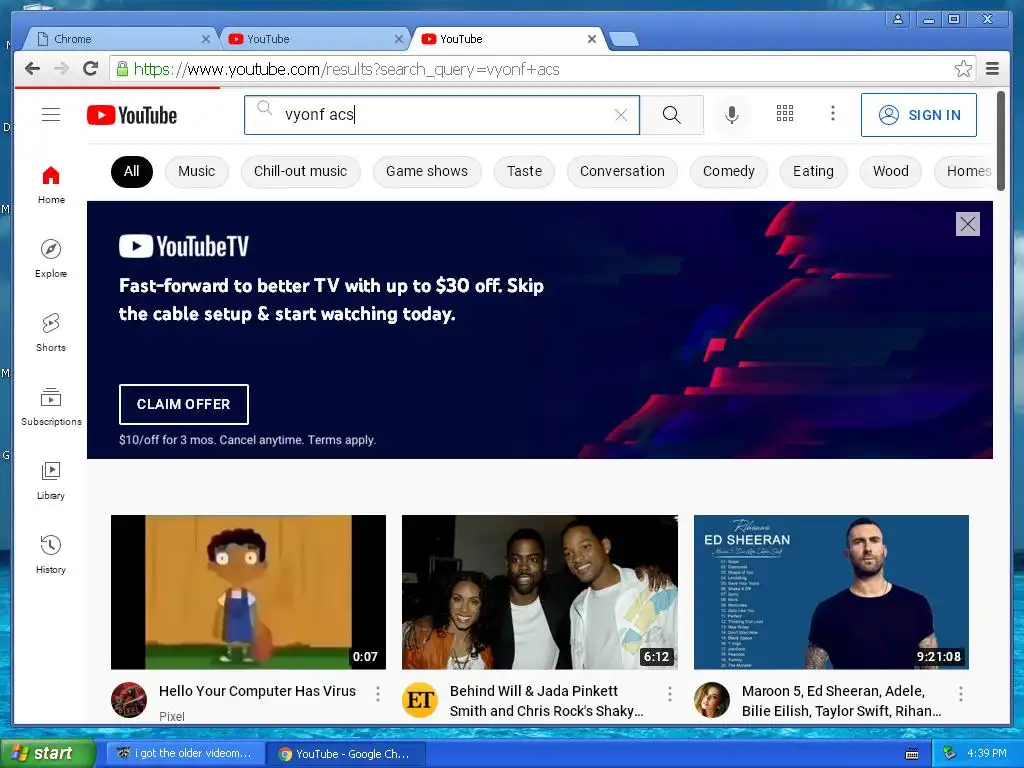1024x768 pixels.
Task: Open the Chrome hamburger menu
Action: coord(993,69)
